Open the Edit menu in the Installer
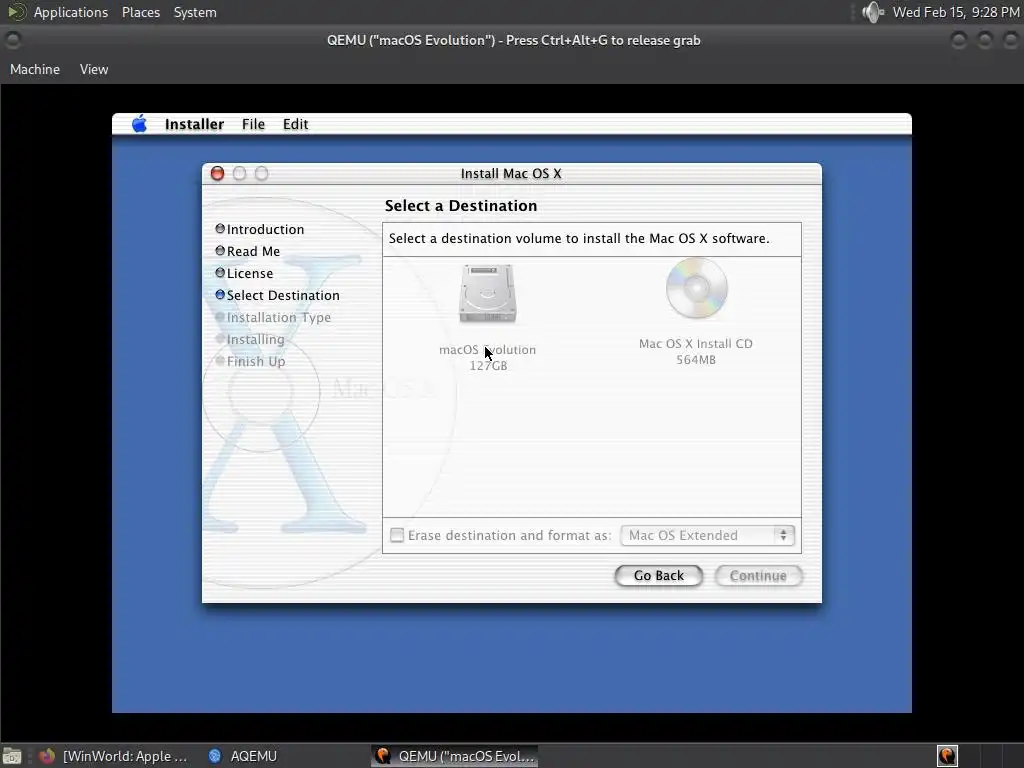 [295, 124]
